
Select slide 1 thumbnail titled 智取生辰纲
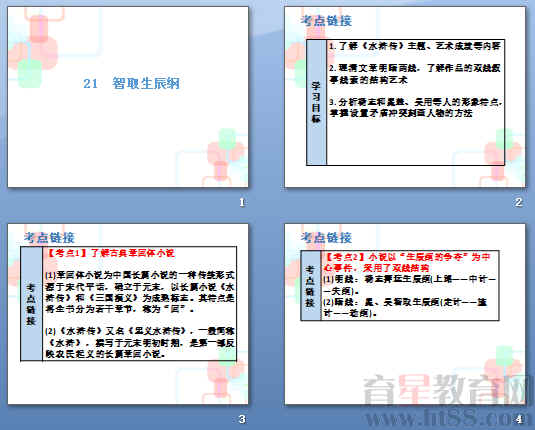pyautogui.click(x=128, y=97)
